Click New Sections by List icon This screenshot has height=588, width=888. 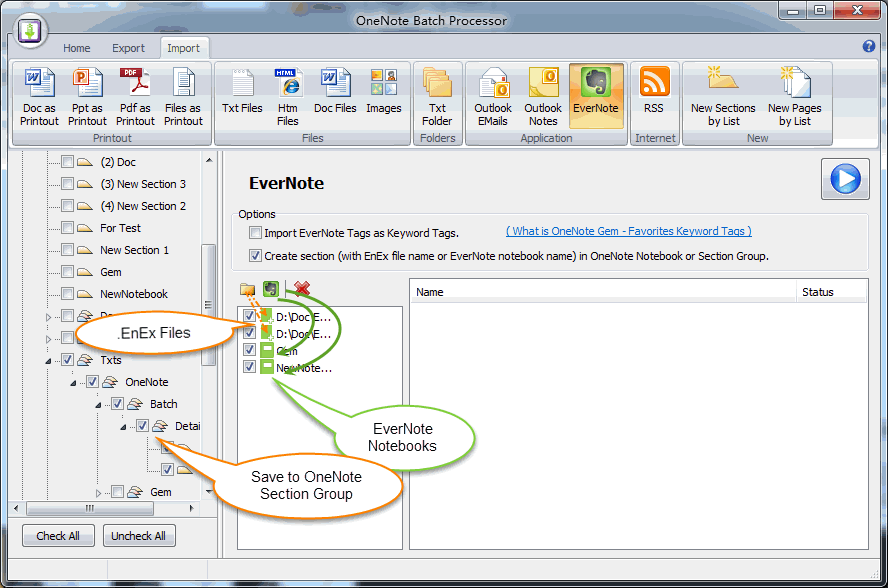723,96
